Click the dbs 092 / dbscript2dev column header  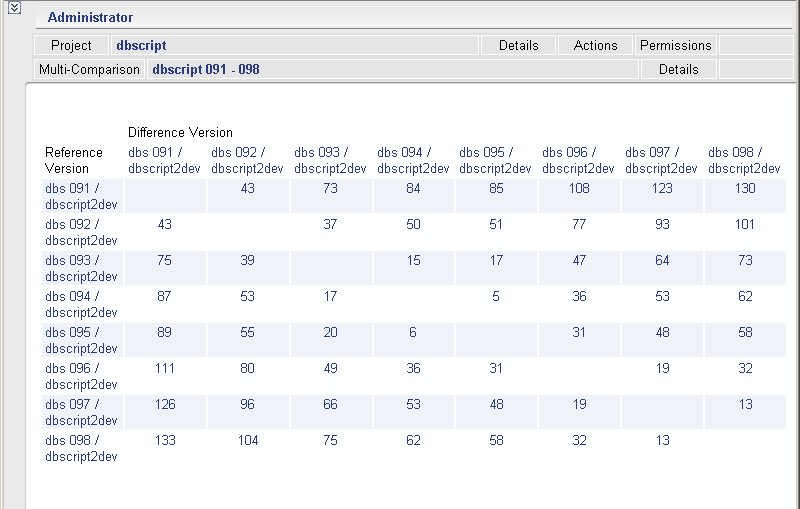click(247, 160)
